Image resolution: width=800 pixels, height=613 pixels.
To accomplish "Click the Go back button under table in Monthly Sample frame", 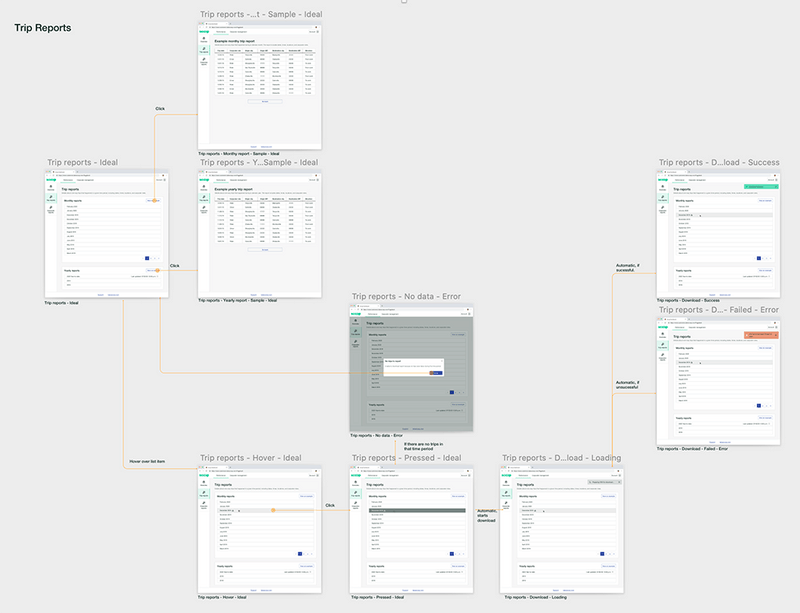I will coord(265,102).
